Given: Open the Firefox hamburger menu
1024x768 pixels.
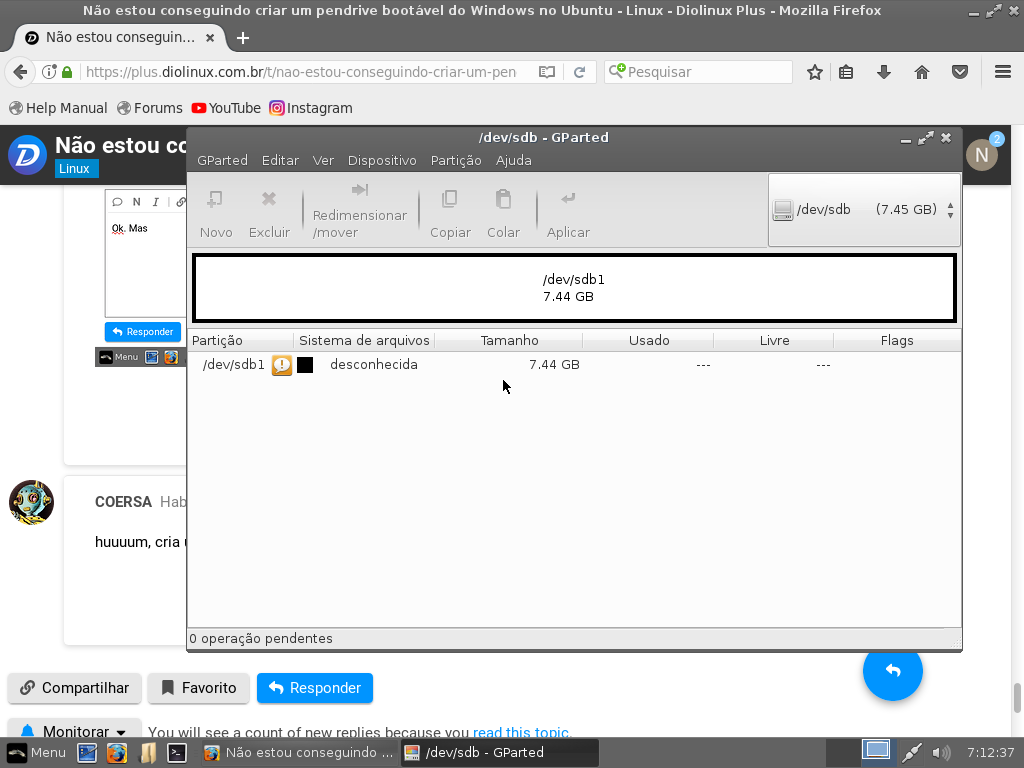Looking at the screenshot, I should click(x=1003, y=72).
